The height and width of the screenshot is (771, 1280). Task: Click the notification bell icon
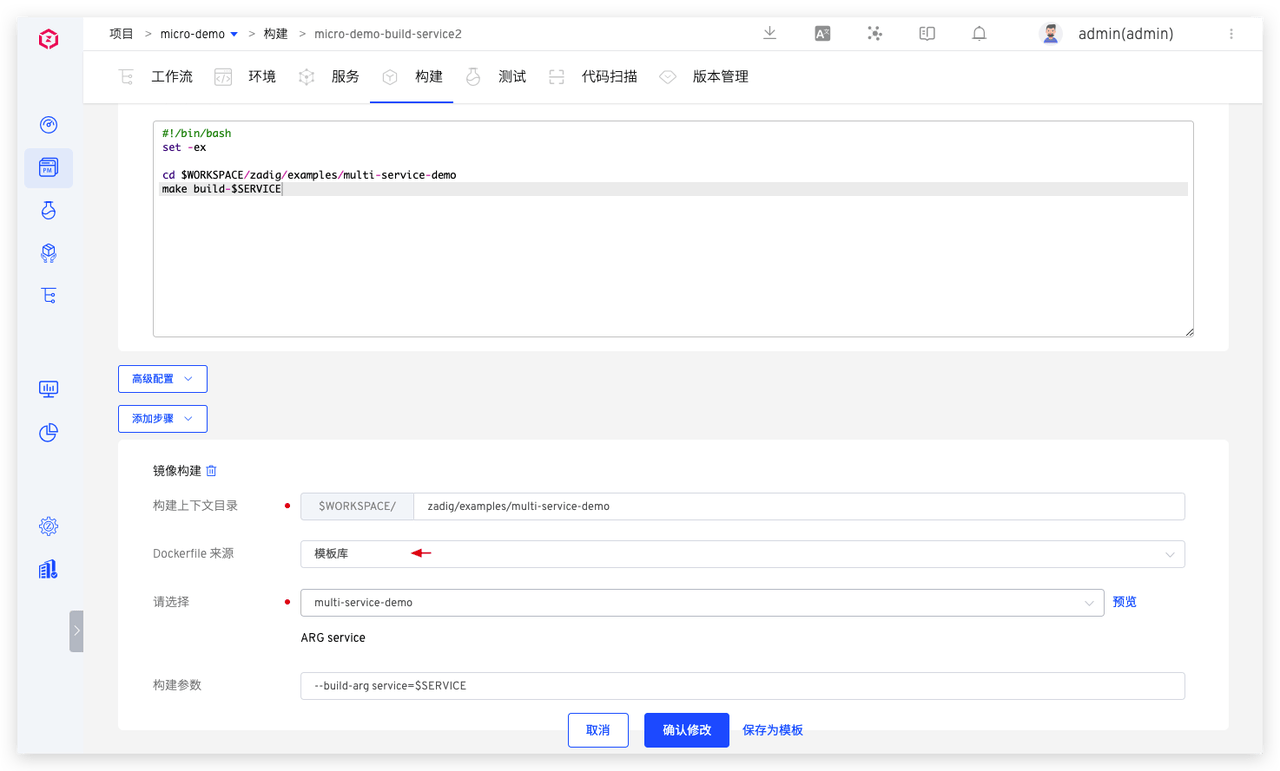[979, 33]
